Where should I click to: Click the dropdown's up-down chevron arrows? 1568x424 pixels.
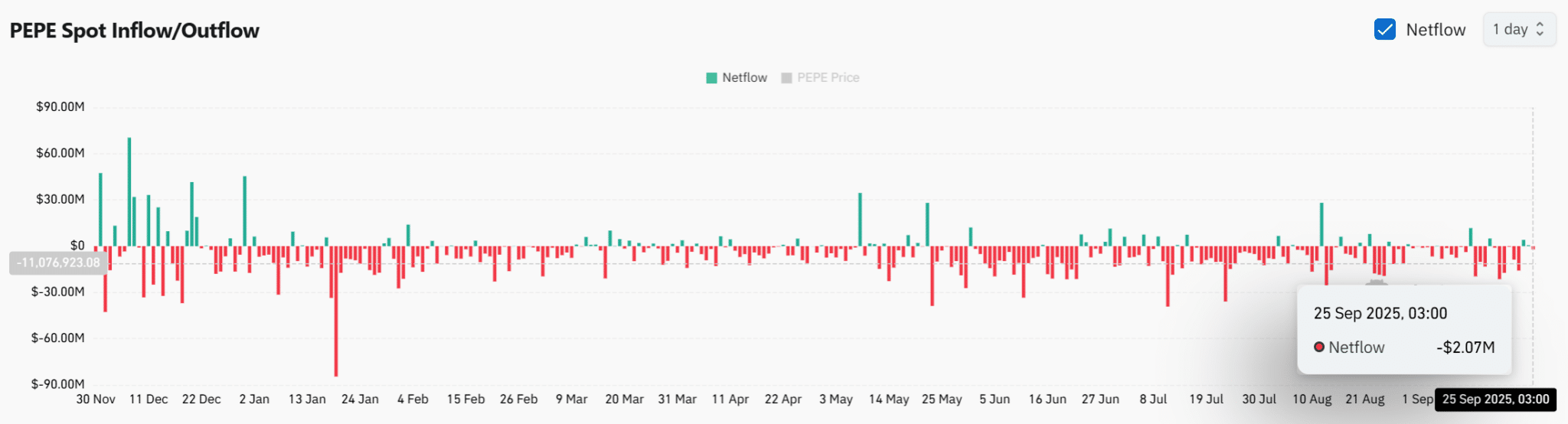tap(1540, 29)
